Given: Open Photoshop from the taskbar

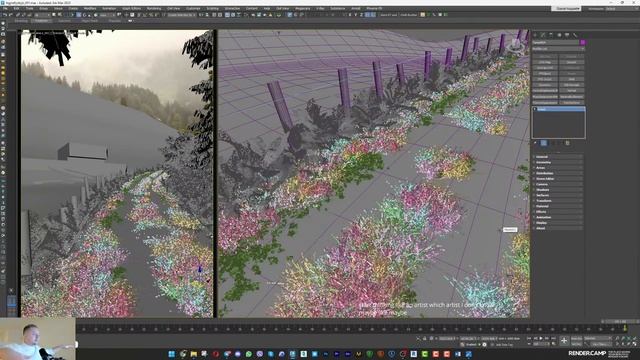Looking at the screenshot, I should tap(326, 354).
